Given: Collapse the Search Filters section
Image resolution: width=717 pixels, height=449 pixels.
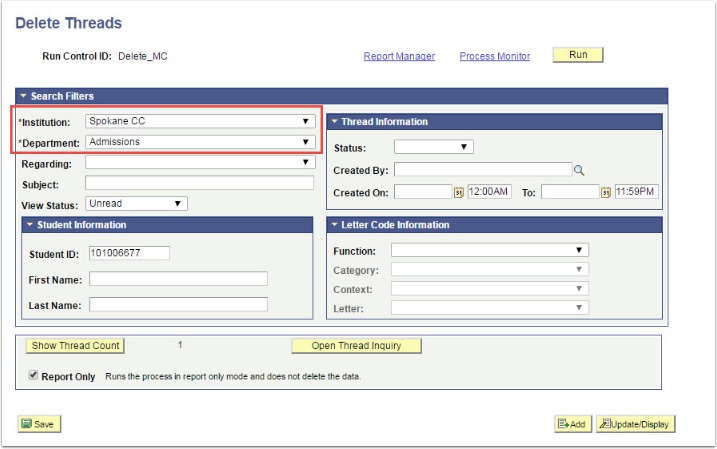Looking at the screenshot, I should (x=24, y=96).
